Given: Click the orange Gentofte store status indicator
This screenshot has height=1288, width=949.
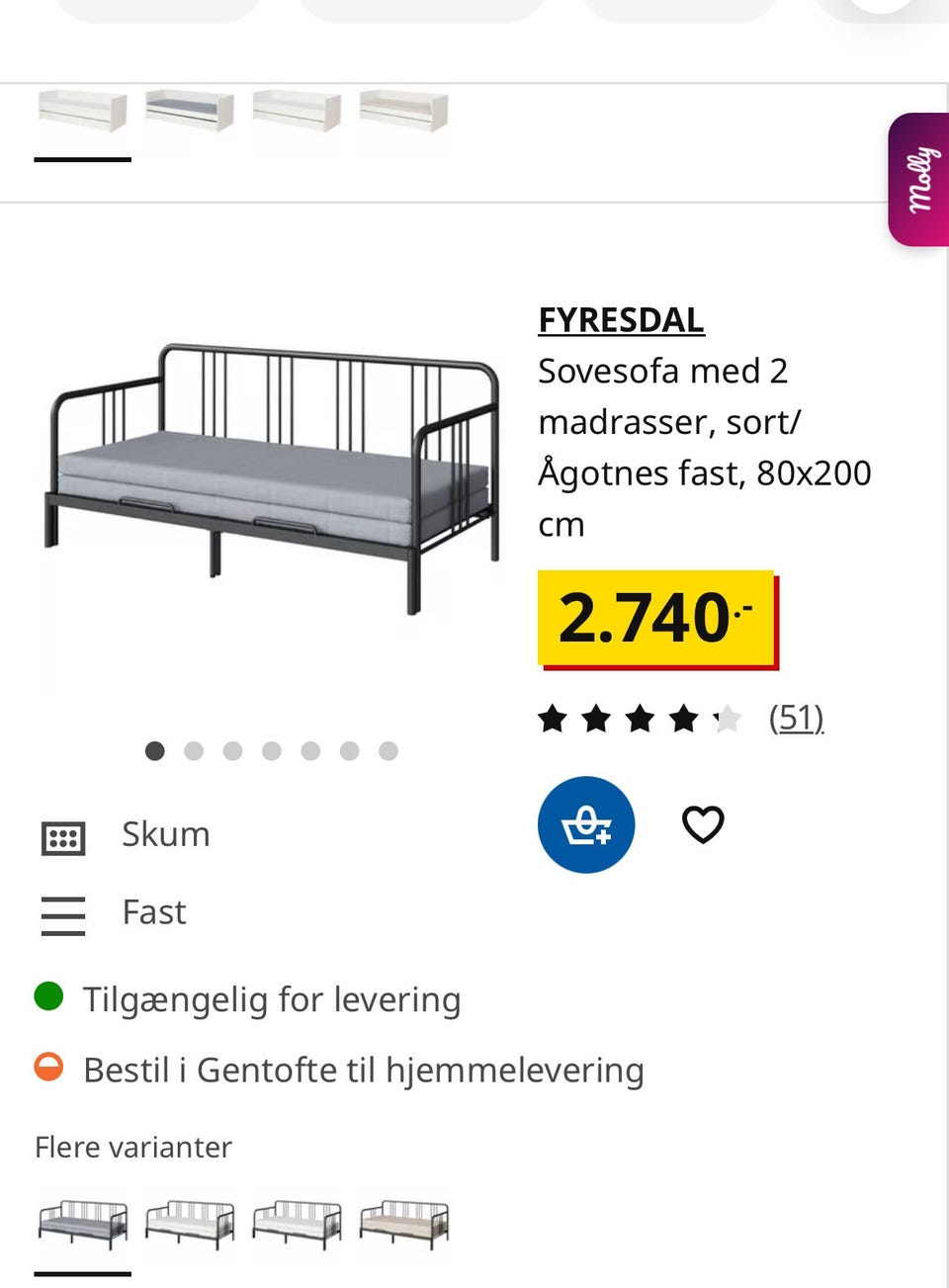Looking at the screenshot, I should [x=48, y=1068].
